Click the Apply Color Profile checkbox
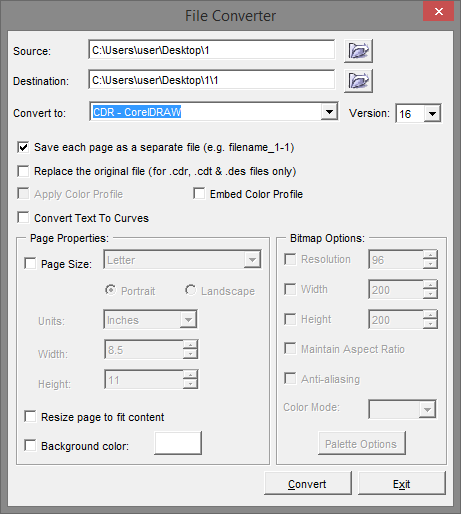 pos(23,194)
